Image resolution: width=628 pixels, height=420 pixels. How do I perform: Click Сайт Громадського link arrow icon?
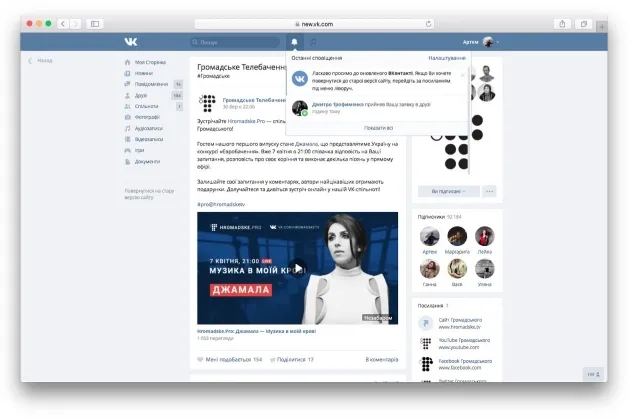click(426, 323)
